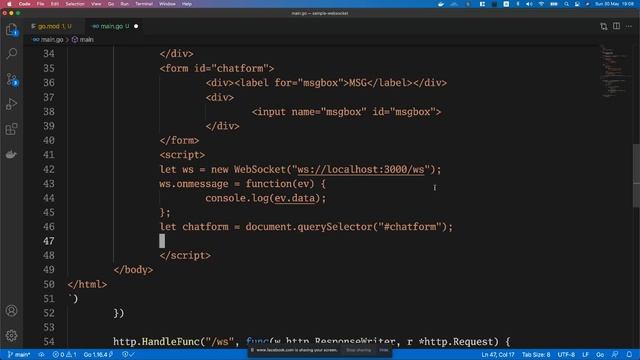640x360 pixels.
Task: Open the Docker view whale icon
Action: [x=11, y=154]
